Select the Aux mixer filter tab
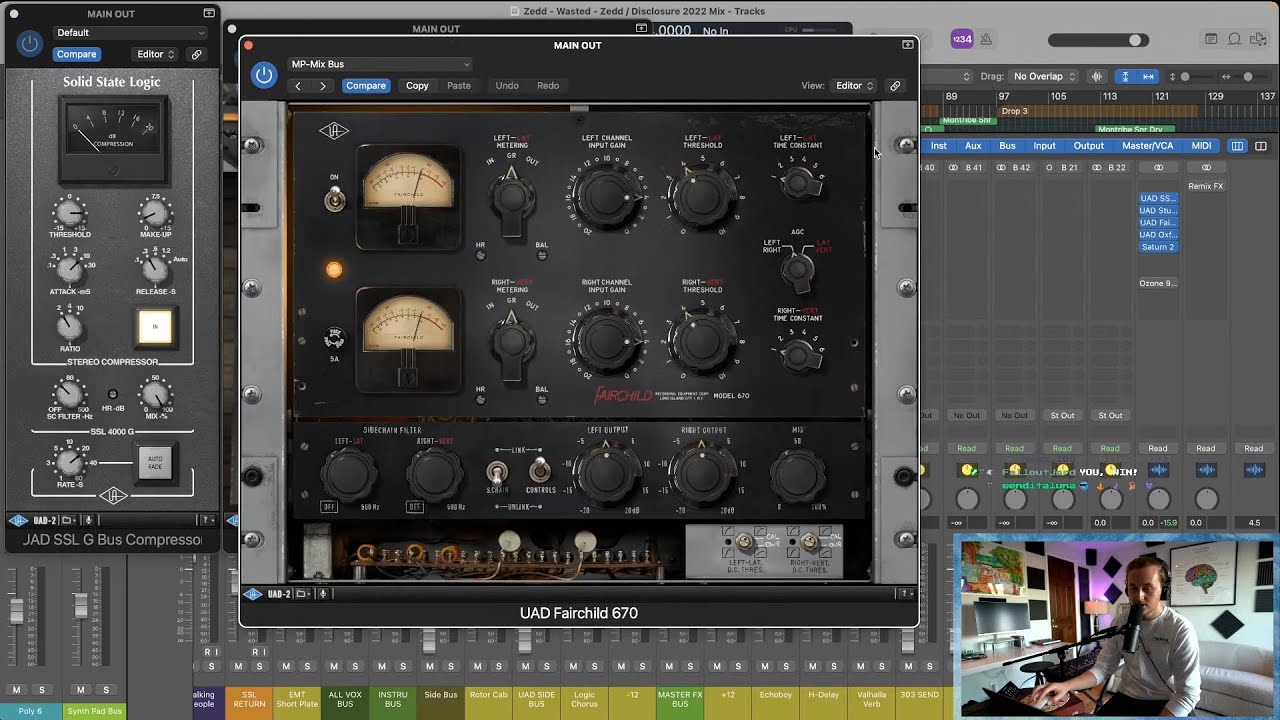 tap(973, 146)
